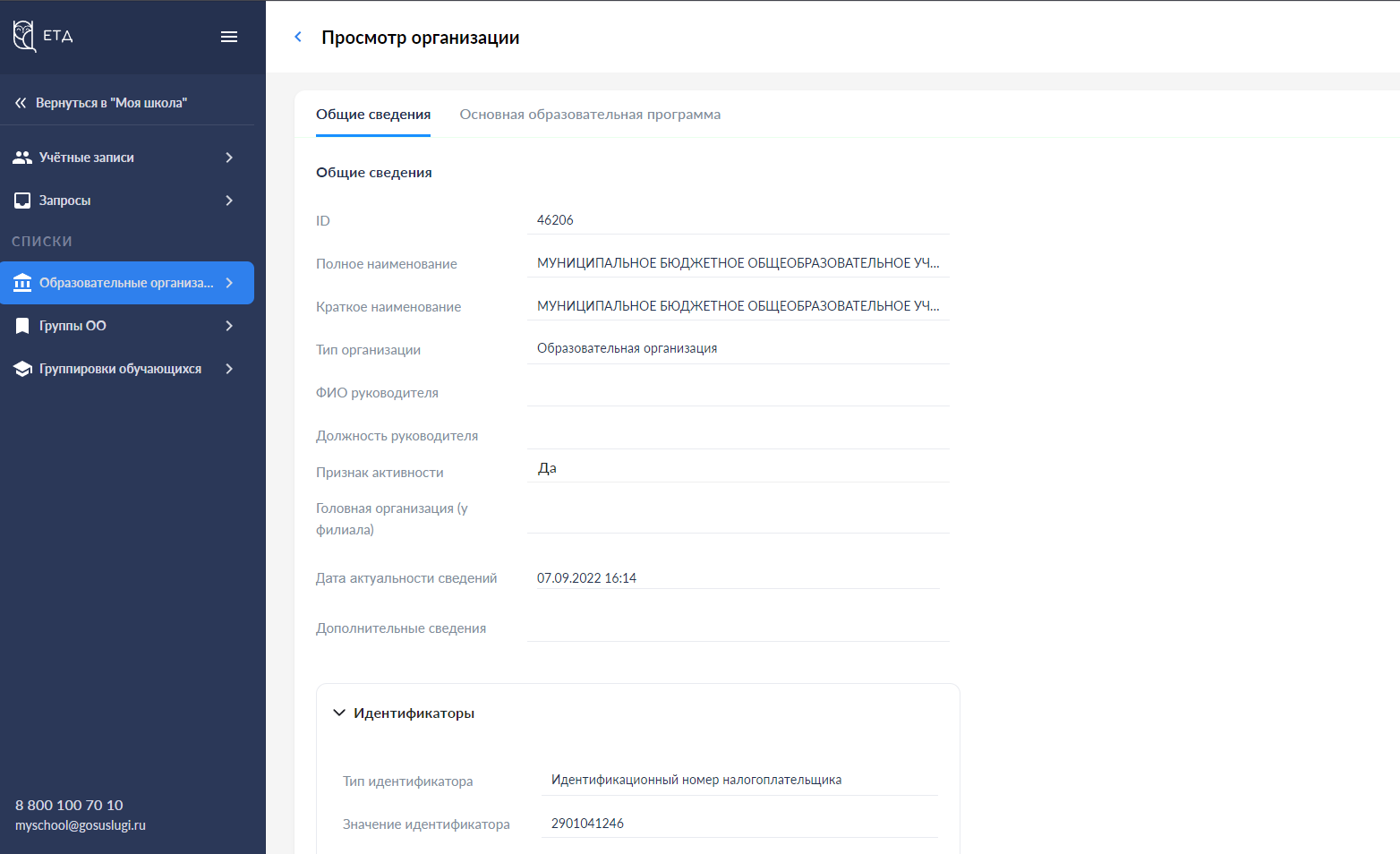
Task: Click the graduation cap icon for Группировки обучающихся
Action: coord(22,369)
